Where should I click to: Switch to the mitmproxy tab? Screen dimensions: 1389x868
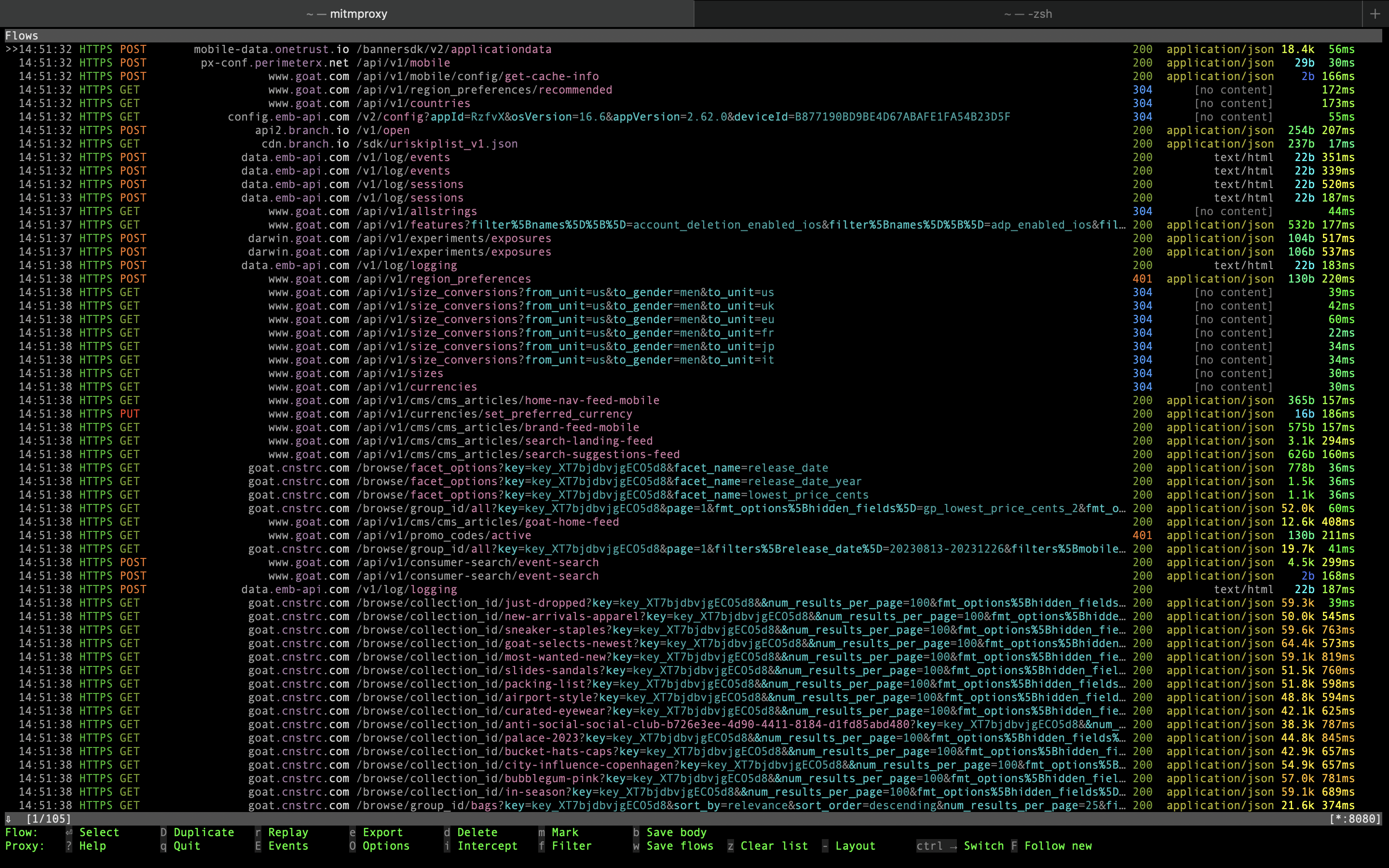click(x=347, y=14)
